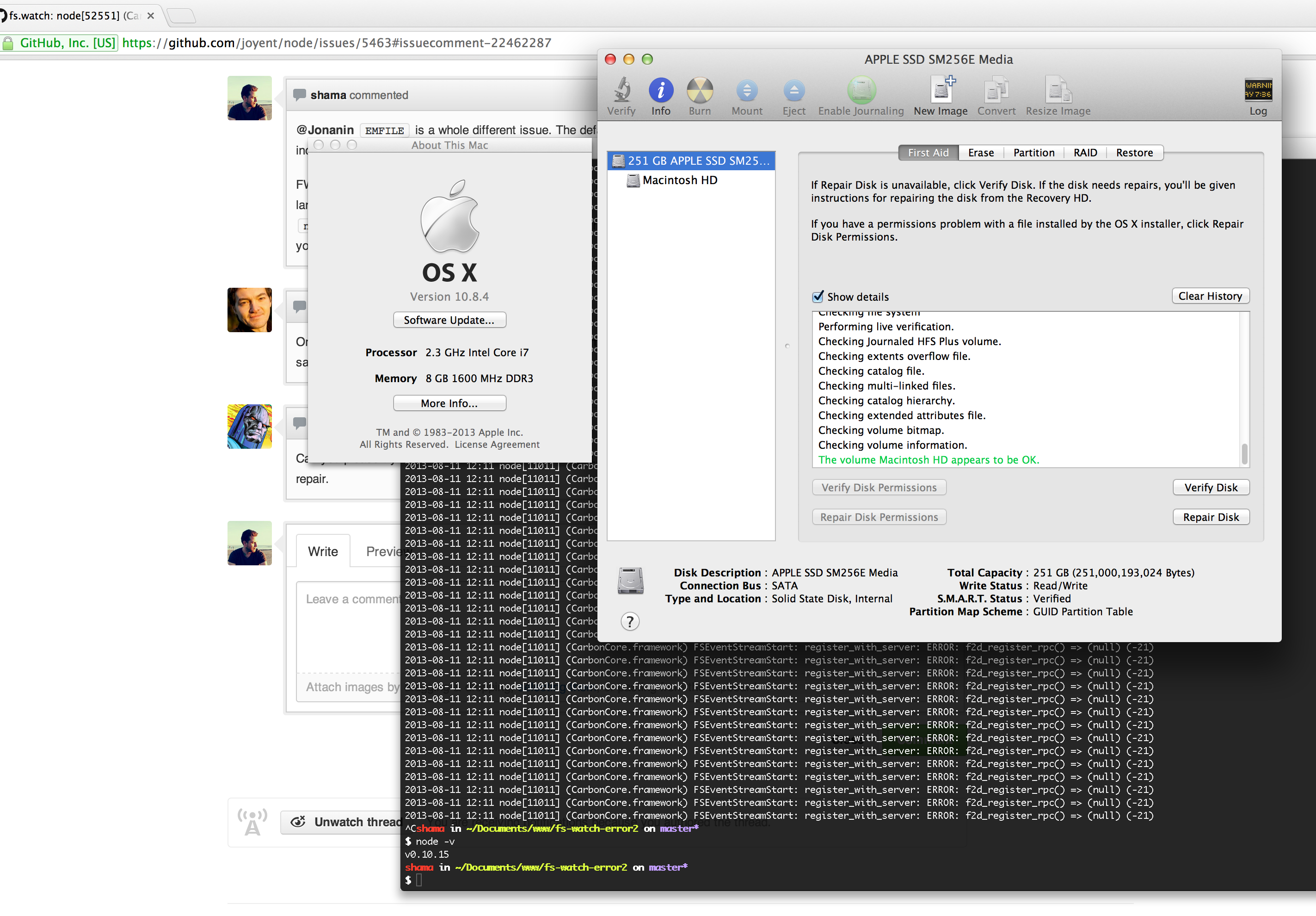Image resolution: width=1316 pixels, height=916 pixels.
Task: Click Verify Disk Permissions button
Action: tap(879, 488)
